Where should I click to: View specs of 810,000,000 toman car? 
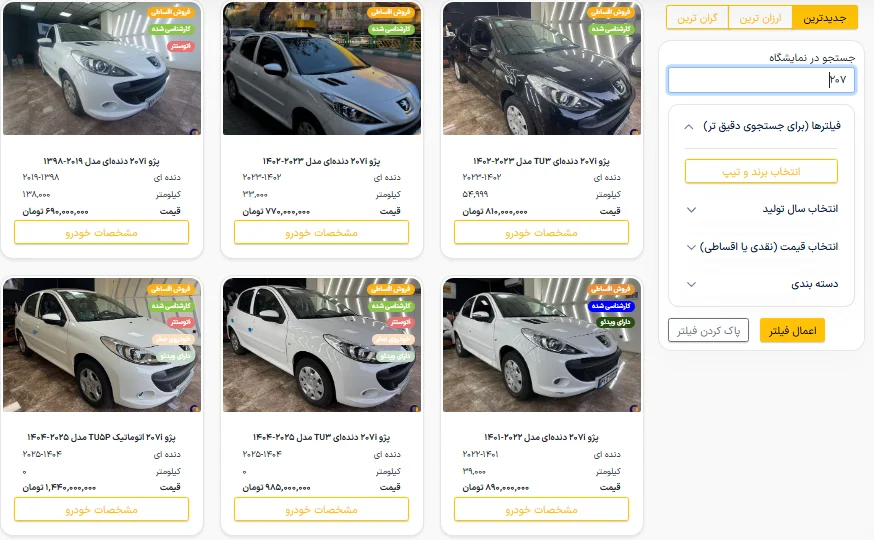click(x=541, y=232)
